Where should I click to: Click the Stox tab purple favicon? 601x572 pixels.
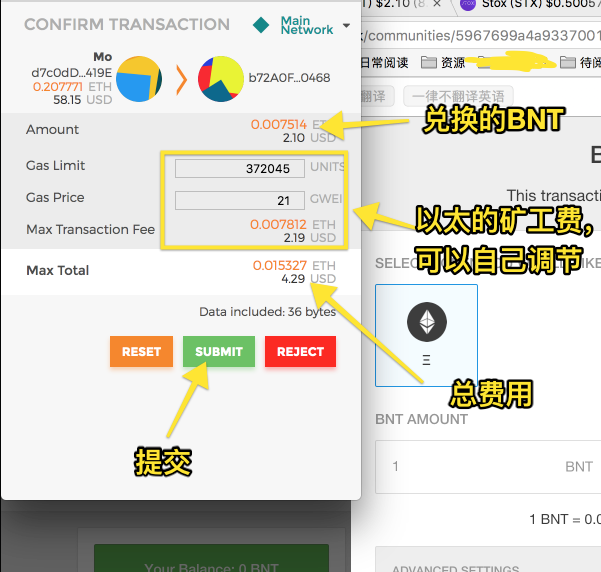pos(468,4)
